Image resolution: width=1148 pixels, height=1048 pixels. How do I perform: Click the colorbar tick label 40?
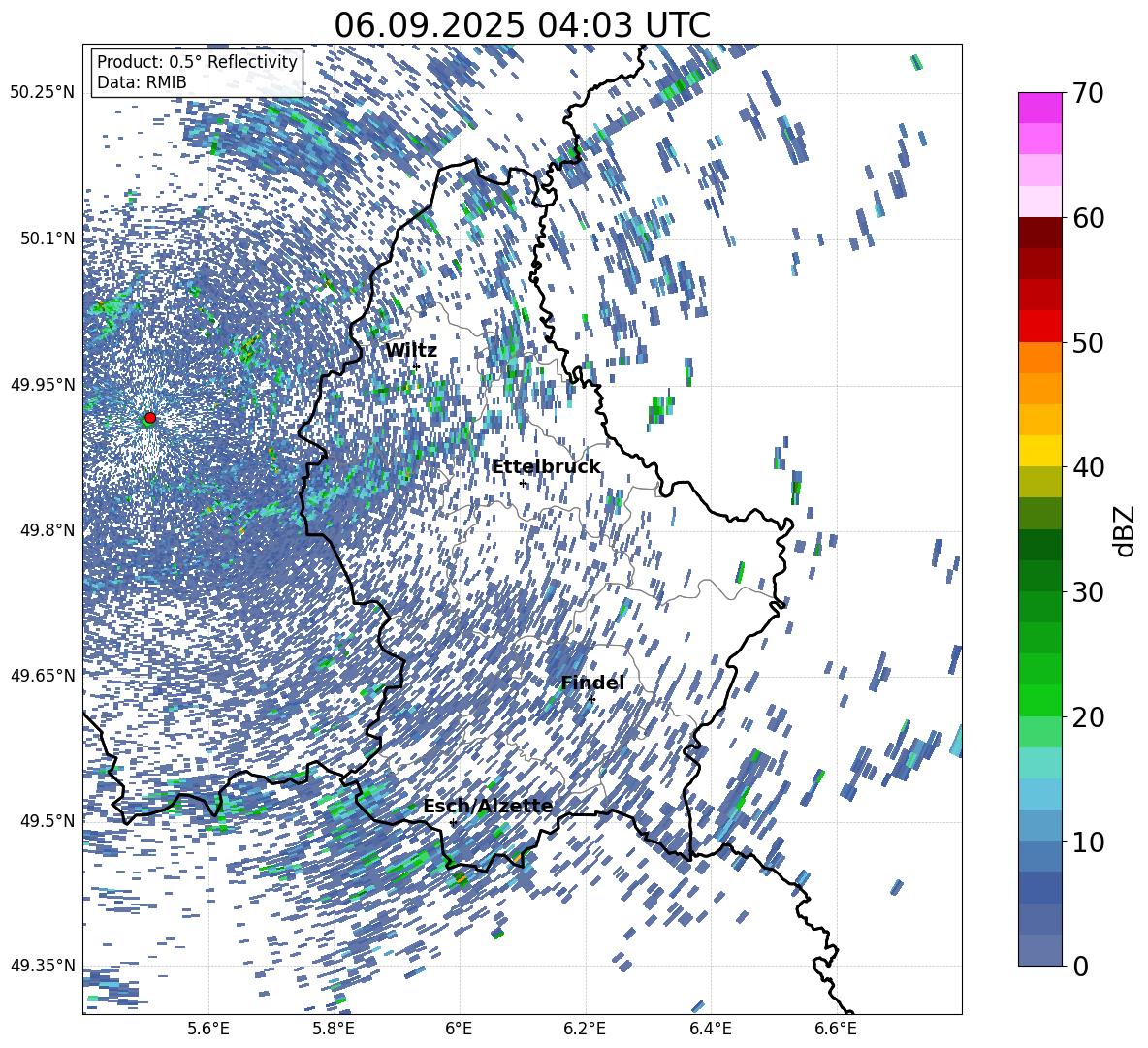[1089, 467]
